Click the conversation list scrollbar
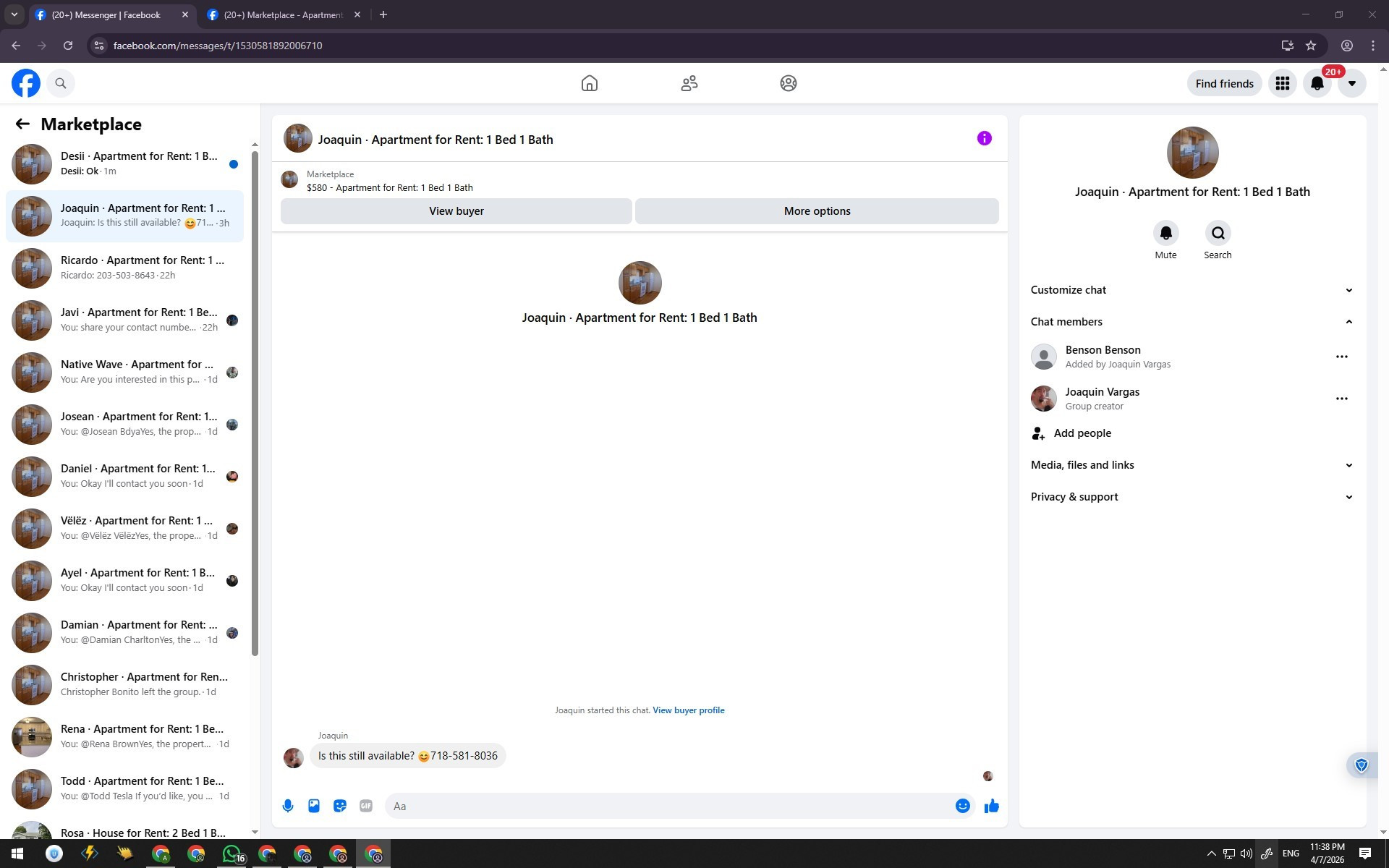Image resolution: width=1389 pixels, height=868 pixels. (255, 404)
